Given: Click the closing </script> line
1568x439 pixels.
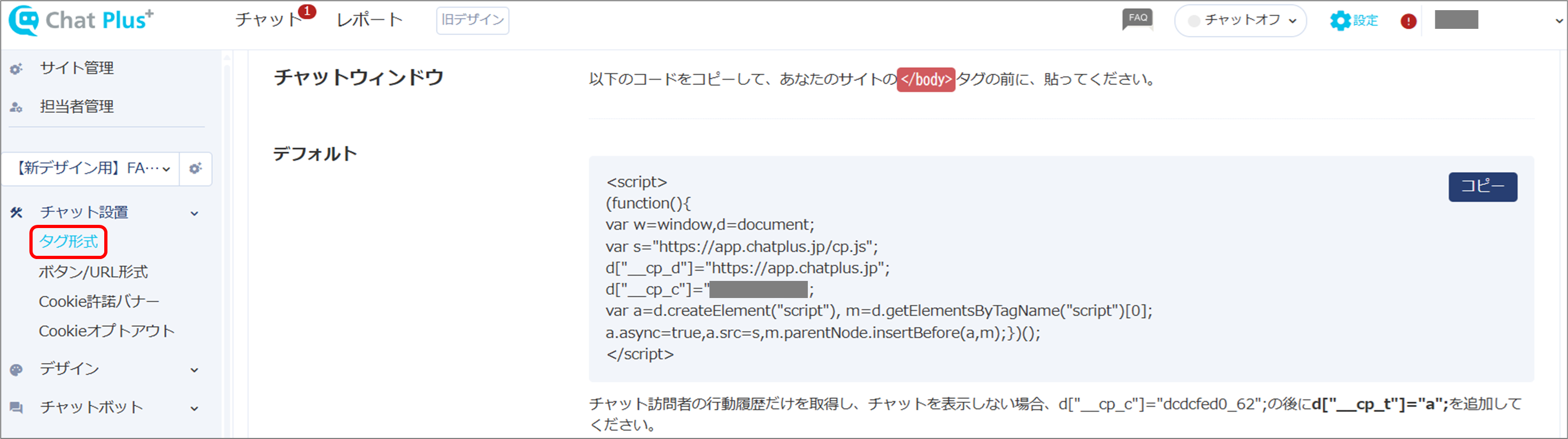Looking at the screenshot, I should coord(640,355).
